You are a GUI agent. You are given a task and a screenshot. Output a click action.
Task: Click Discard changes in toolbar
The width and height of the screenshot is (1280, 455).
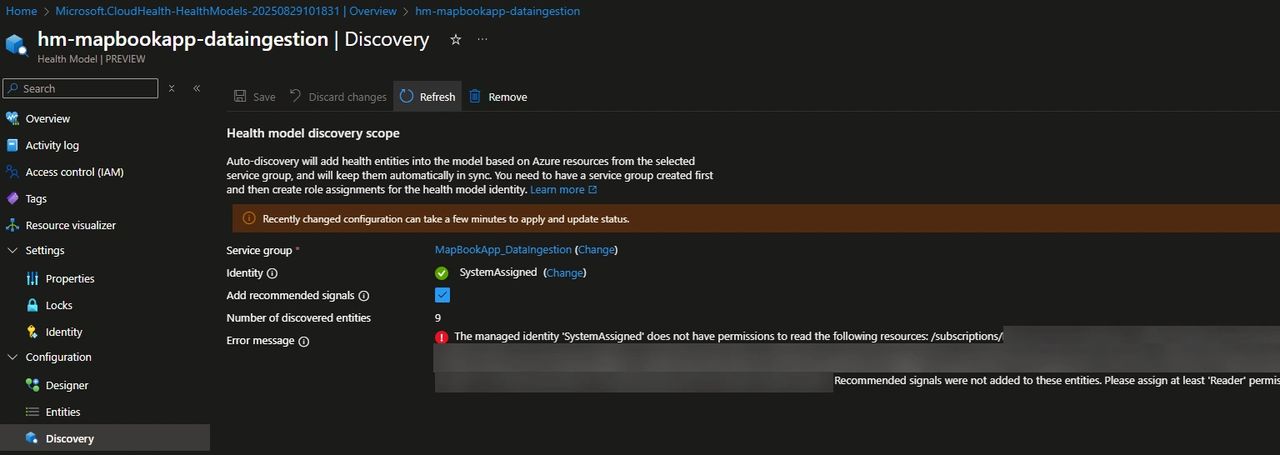click(338, 97)
